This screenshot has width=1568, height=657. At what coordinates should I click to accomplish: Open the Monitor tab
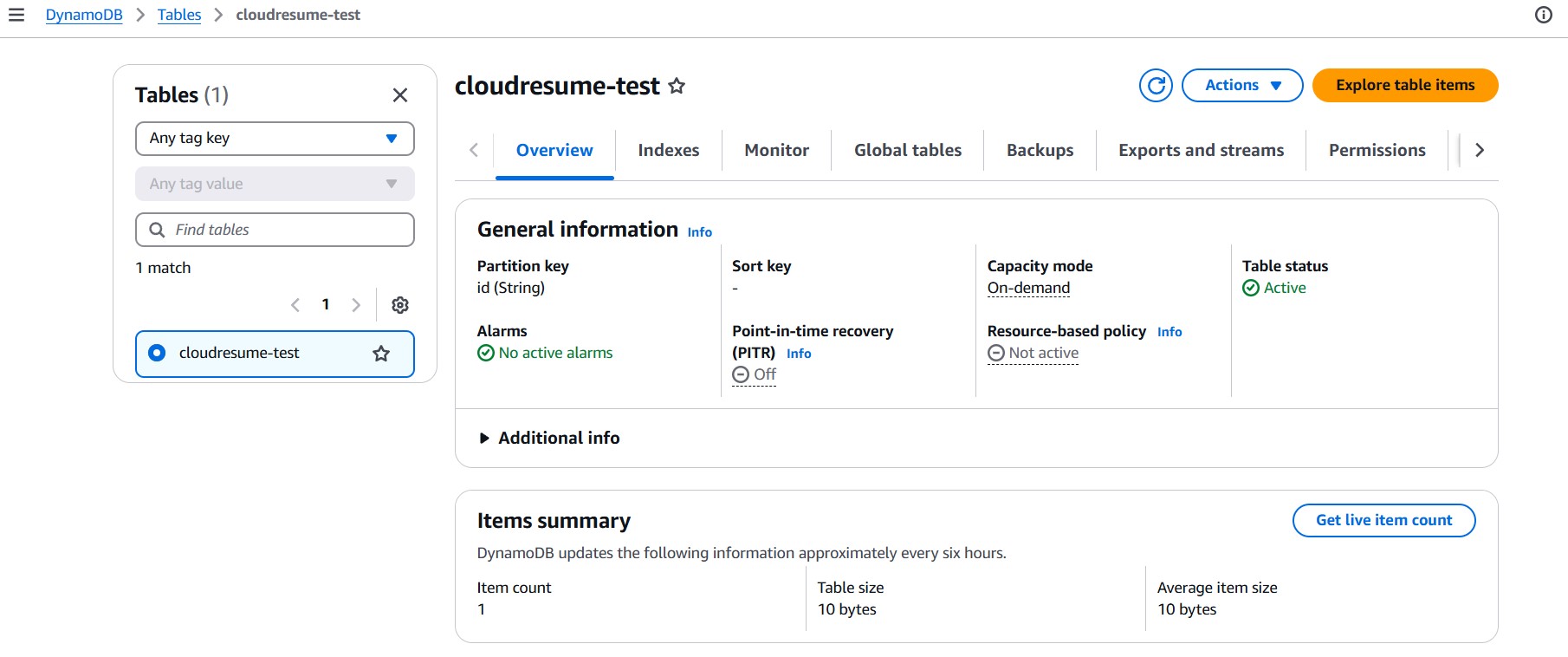(777, 151)
